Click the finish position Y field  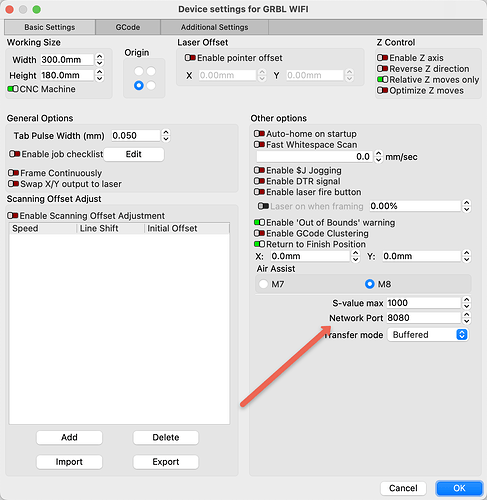pos(421,256)
